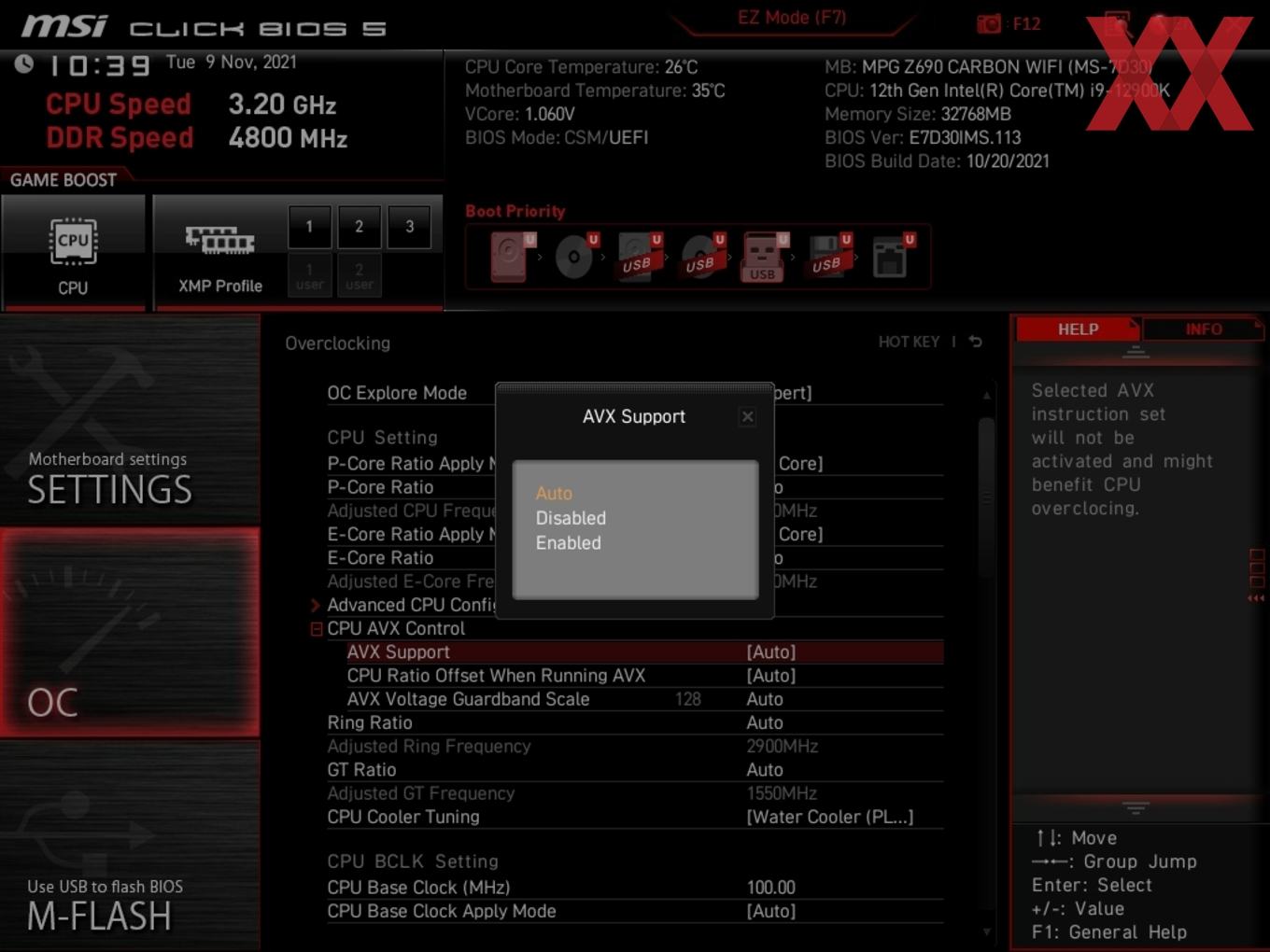Click the hard disk boot device icon

512,257
